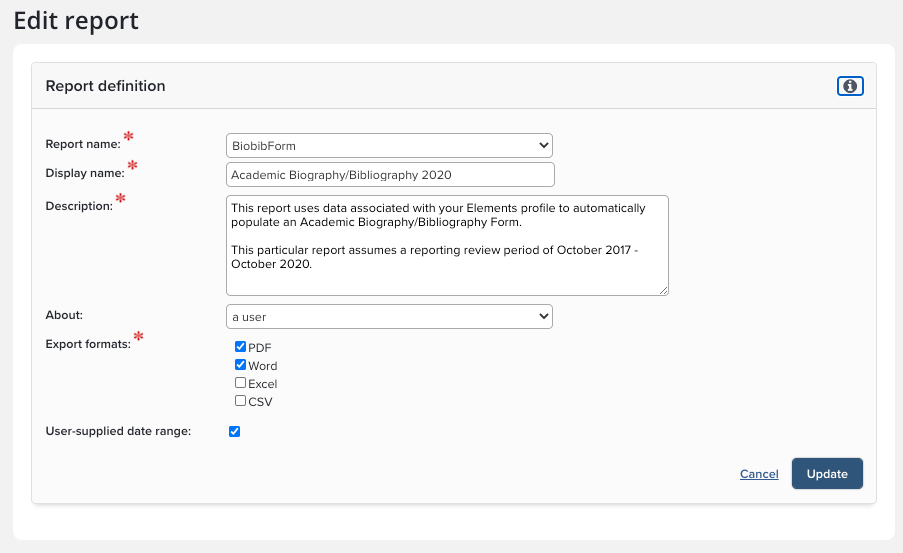Open the Report name dropdown
The image size is (903, 553).
389,146
